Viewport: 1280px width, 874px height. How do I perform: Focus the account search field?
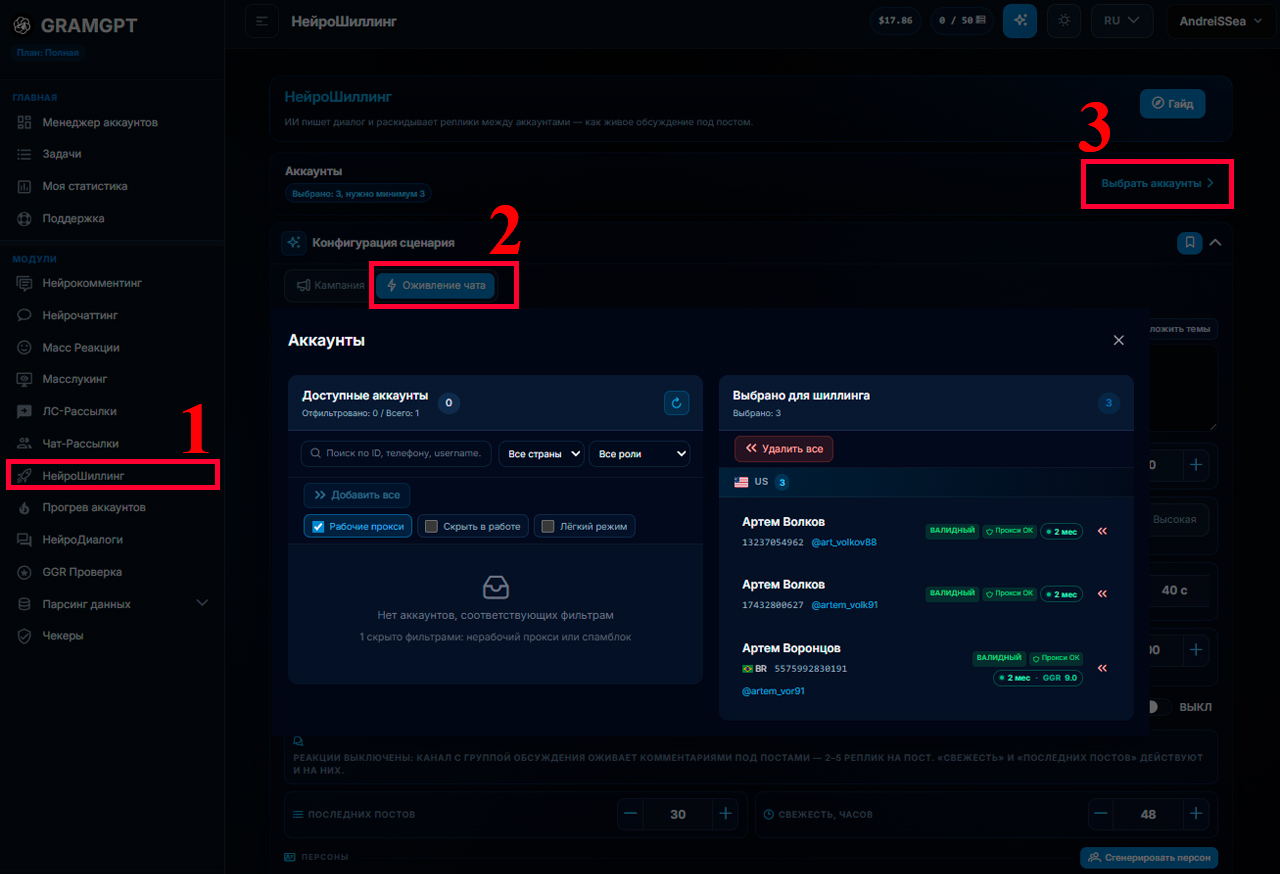pos(396,454)
